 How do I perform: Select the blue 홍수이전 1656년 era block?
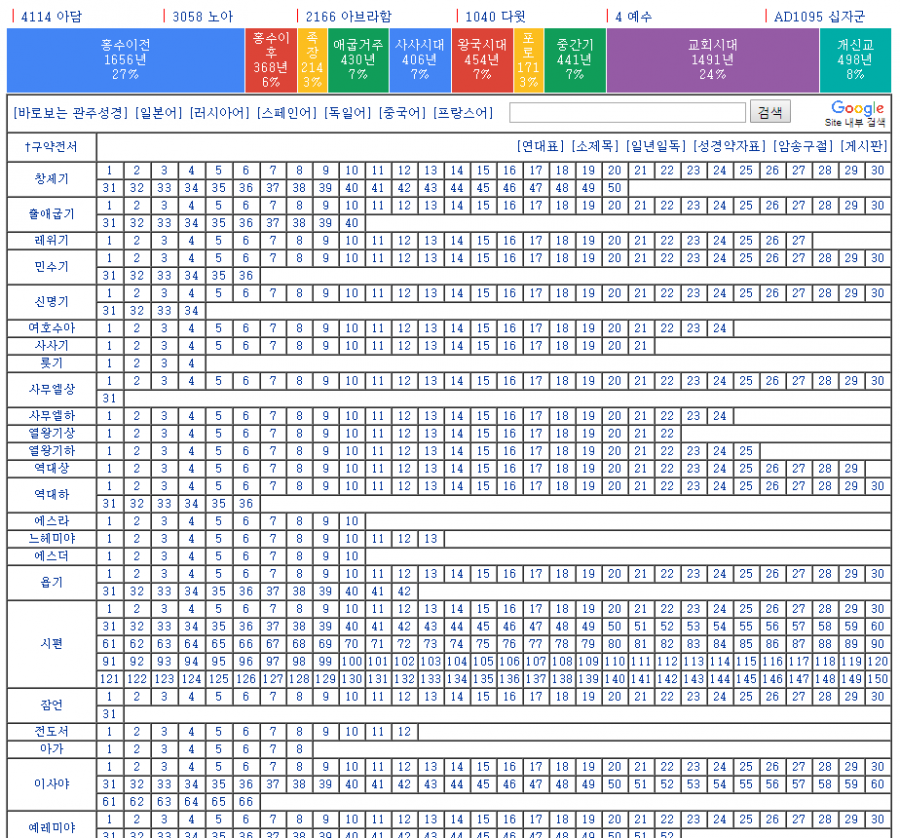coord(126,60)
